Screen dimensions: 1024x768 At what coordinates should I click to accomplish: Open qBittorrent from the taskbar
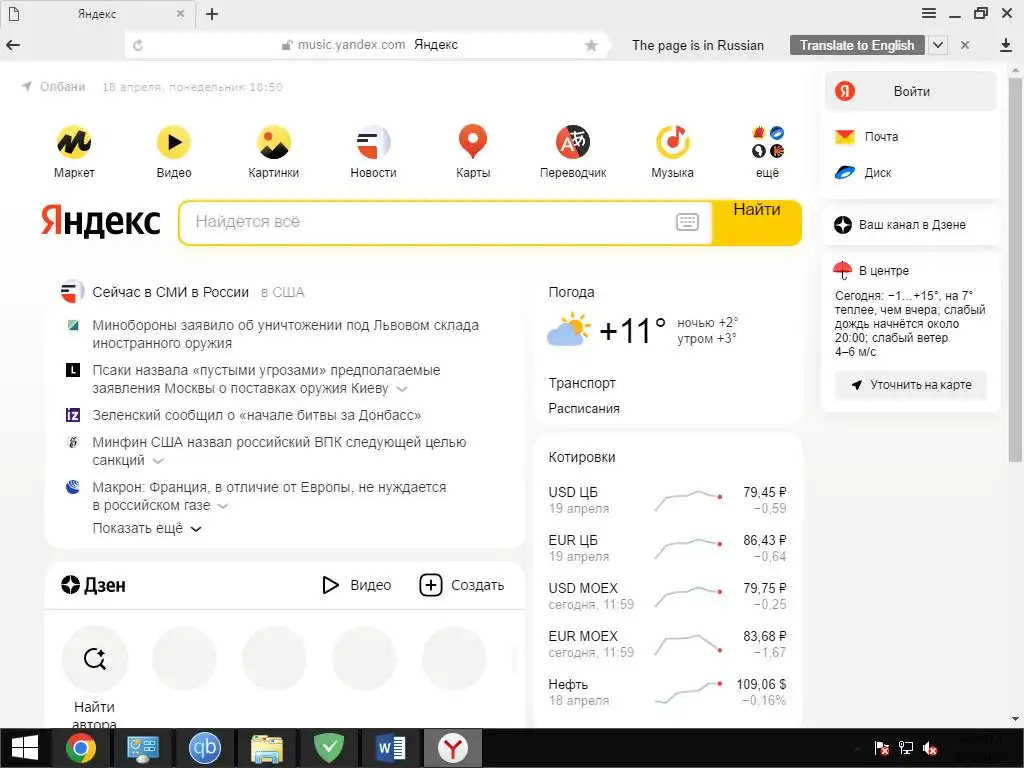coord(204,748)
